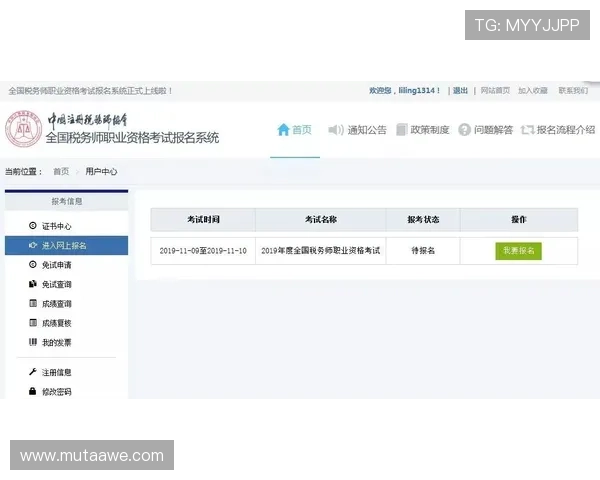The width and height of the screenshot is (600, 480).
Task: Click the table icon beside 成绩复核
Action: pos(33,323)
